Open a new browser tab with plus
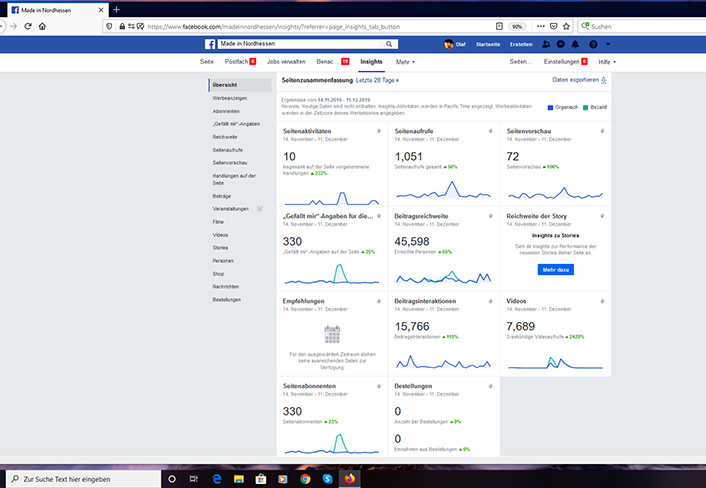Image resolution: width=706 pixels, height=488 pixels. tap(116, 9)
